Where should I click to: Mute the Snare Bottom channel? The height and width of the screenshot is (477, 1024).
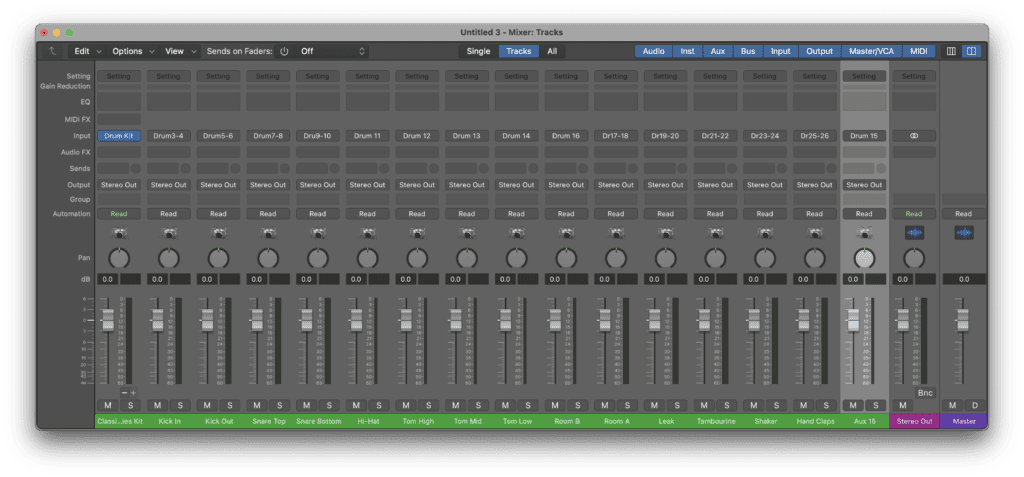pyautogui.click(x=306, y=406)
